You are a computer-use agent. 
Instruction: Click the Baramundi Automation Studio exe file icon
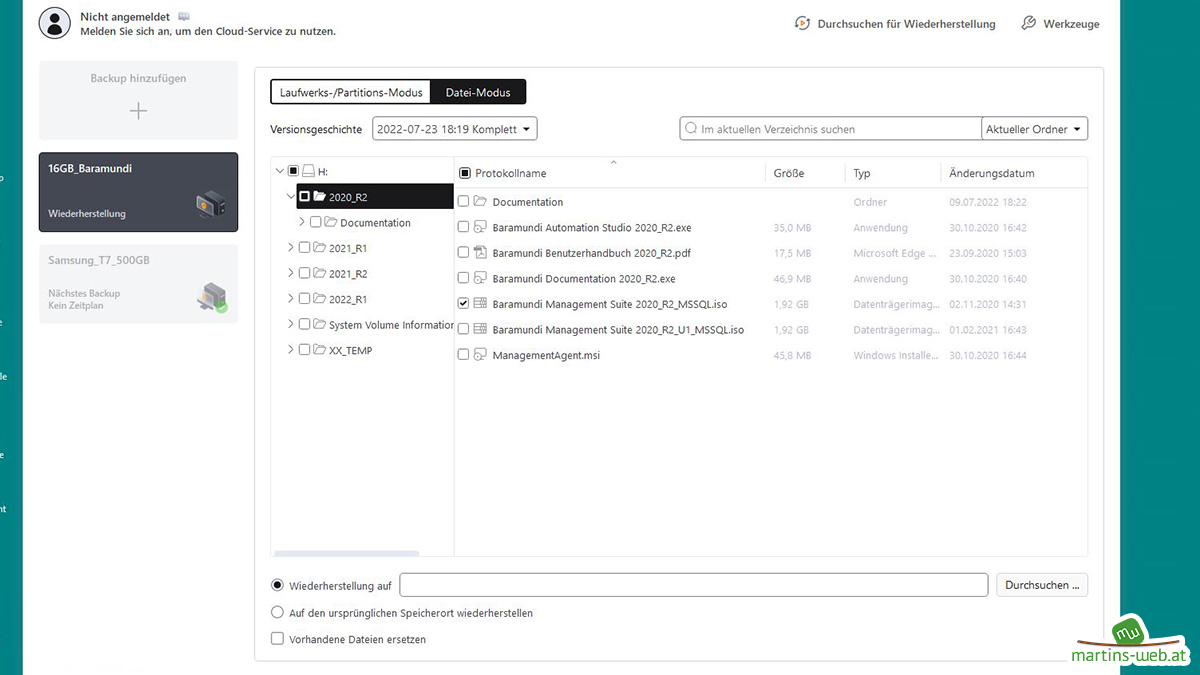(x=480, y=227)
